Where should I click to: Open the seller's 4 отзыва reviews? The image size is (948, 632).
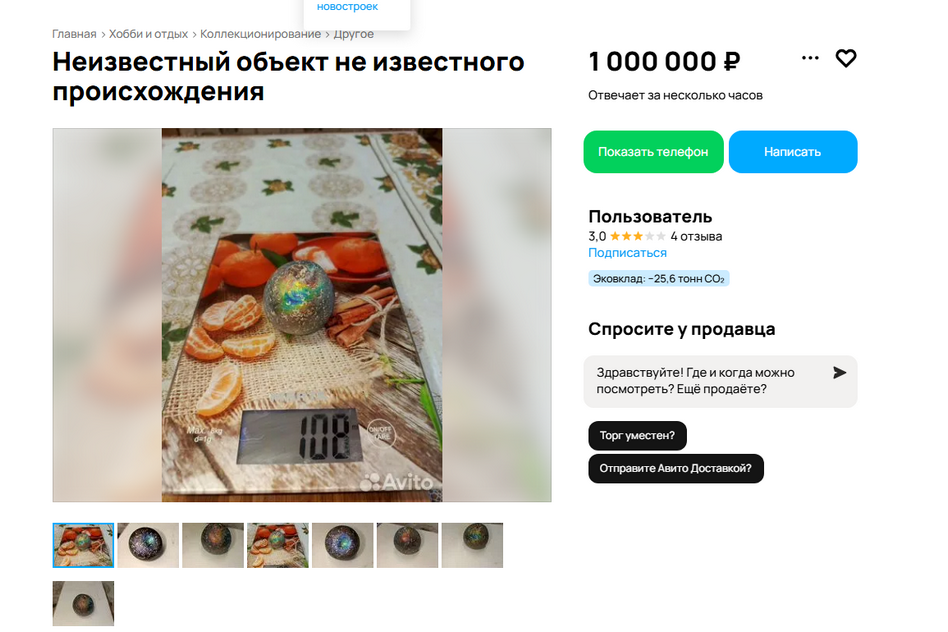click(696, 236)
